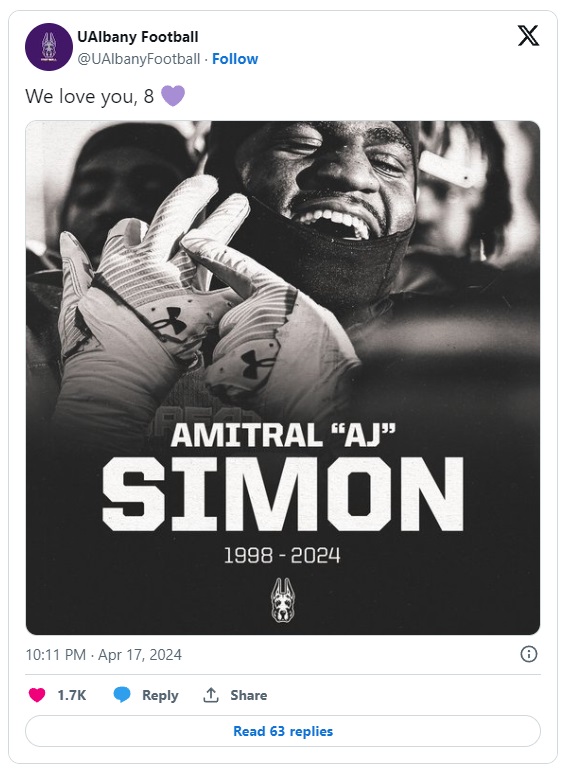This screenshot has width=563, height=771.
Task: Open the AJ Simon memorial photo
Action: pyautogui.click(x=283, y=378)
